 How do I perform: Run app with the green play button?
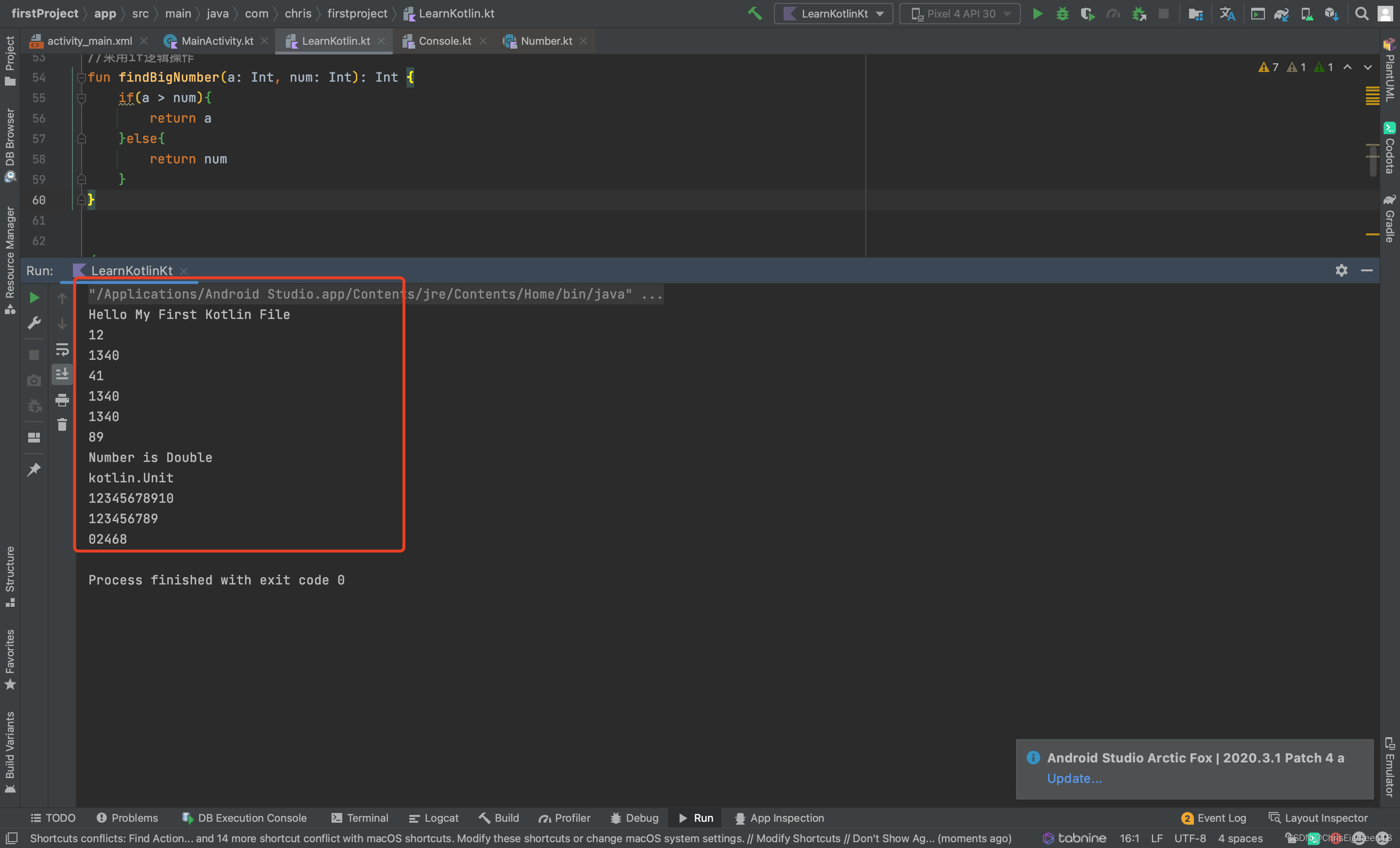point(1037,14)
